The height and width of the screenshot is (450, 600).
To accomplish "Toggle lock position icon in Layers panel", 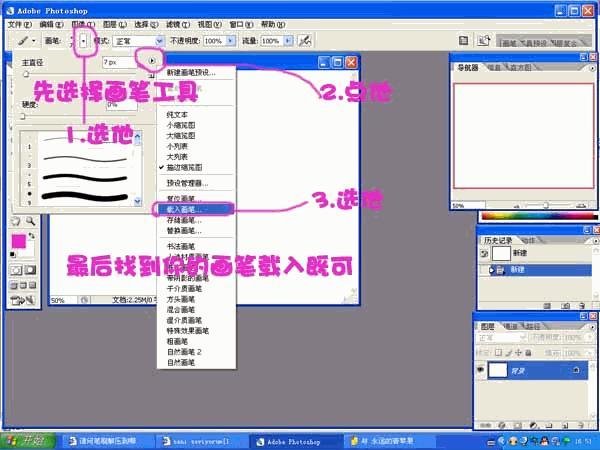I will [x=518, y=352].
